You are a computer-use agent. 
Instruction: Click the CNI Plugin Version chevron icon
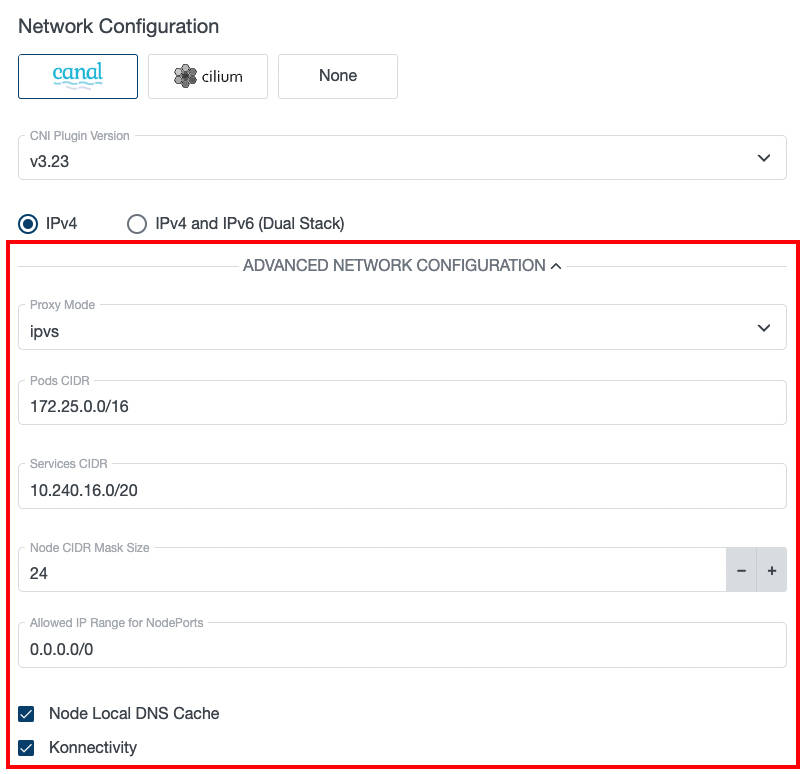pos(764,157)
